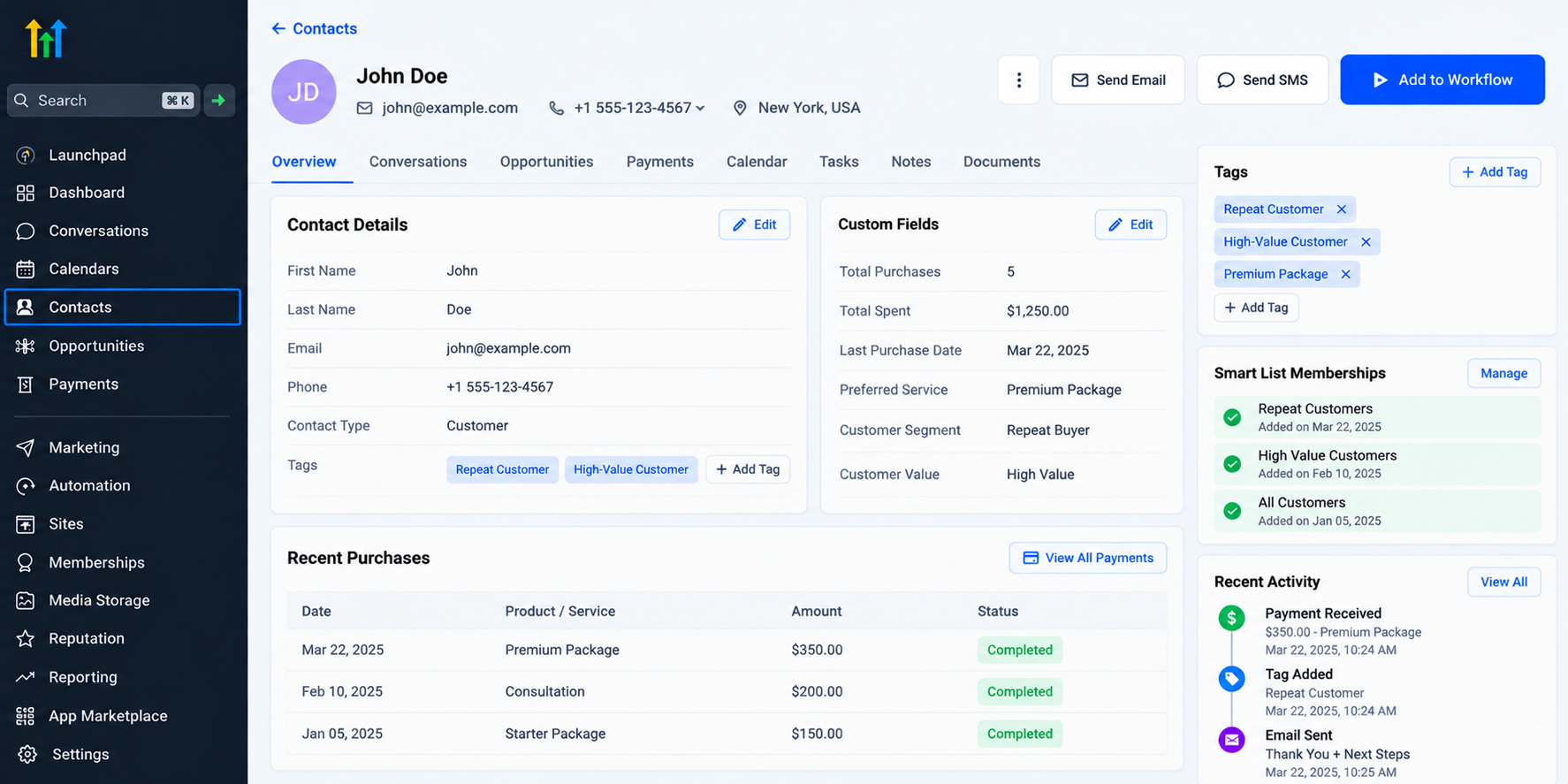Click the App Marketplace icon
Image resolution: width=1568 pixels, height=784 pixels.
tap(26, 716)
